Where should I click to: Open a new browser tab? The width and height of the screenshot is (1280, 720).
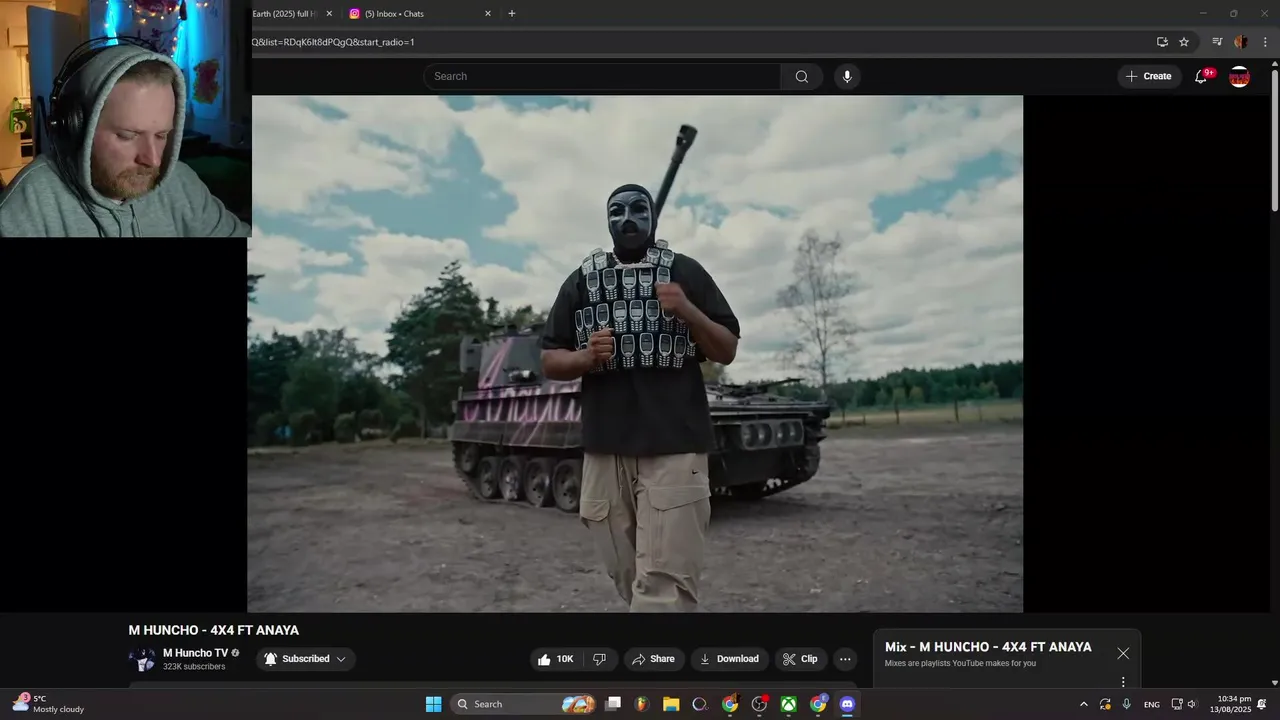tap(512, 14)
